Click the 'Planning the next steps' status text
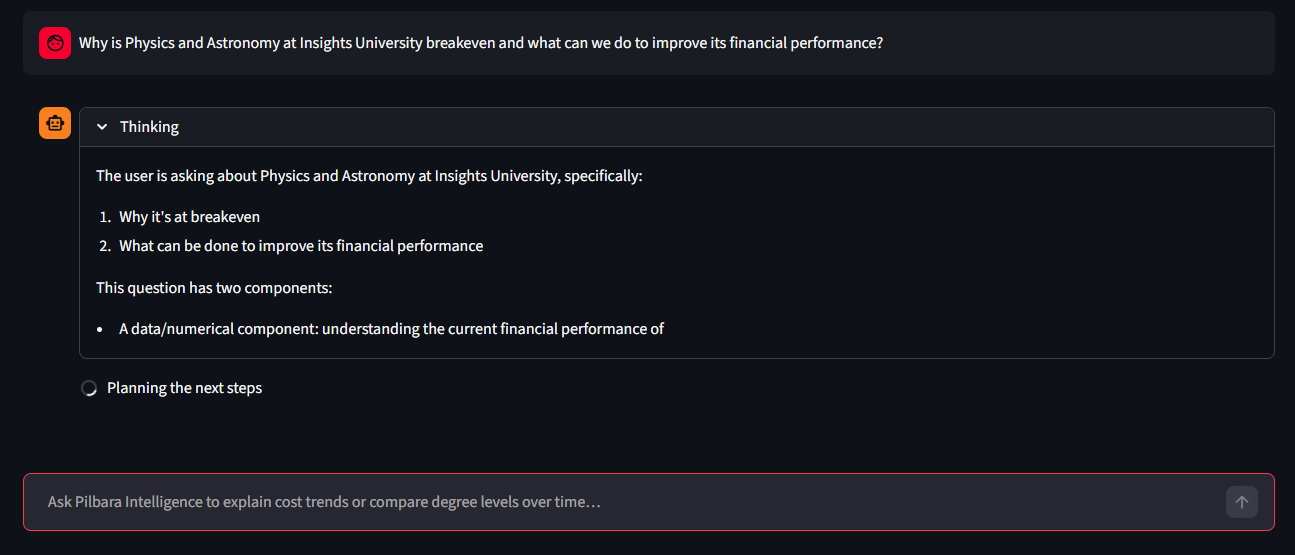The width and height of the screenshot is (1295, 555). [184, 388]
